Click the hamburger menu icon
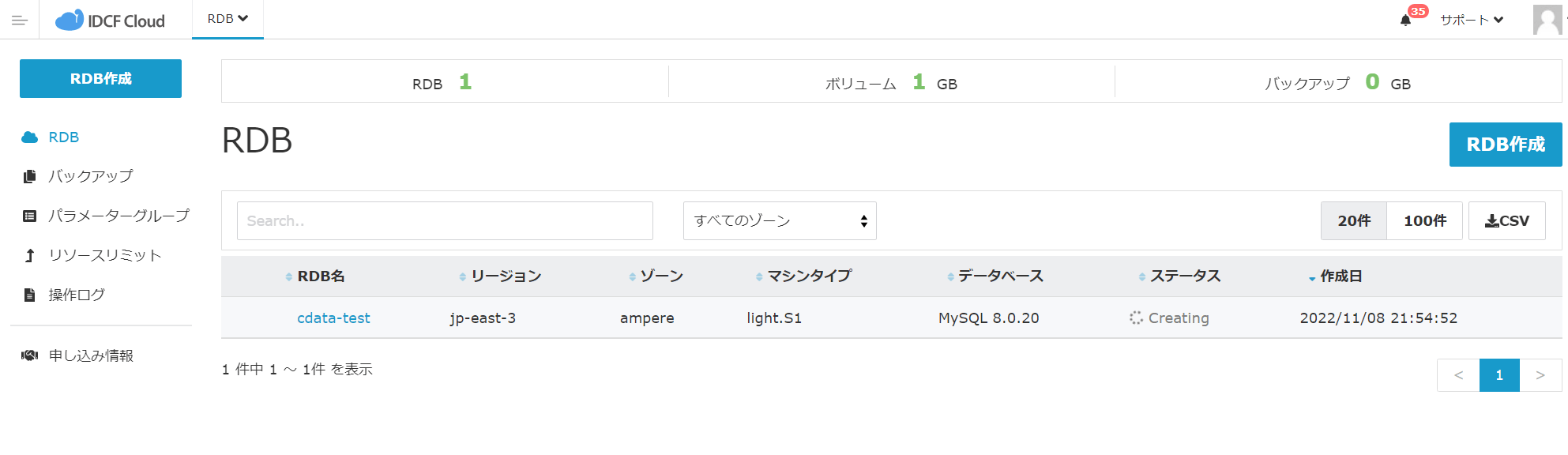The width and height of the screenshot is (1568, 455). (20, 21)
